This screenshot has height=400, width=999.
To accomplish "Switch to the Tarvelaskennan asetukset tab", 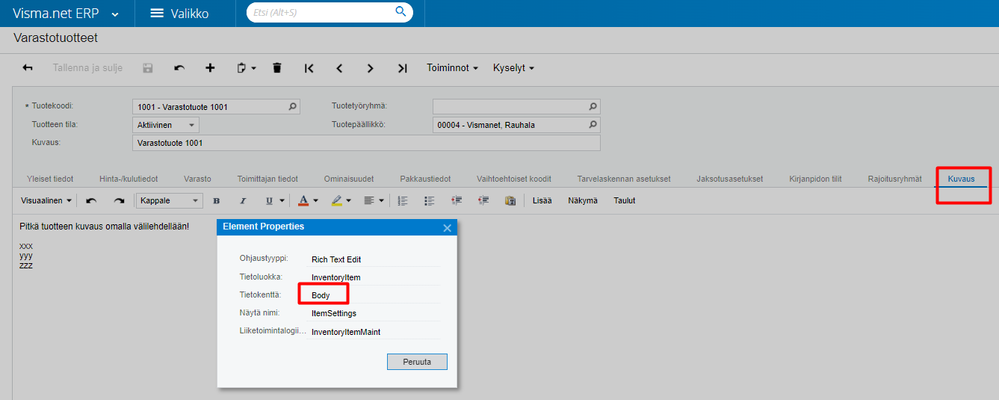I will coord(623,179).
